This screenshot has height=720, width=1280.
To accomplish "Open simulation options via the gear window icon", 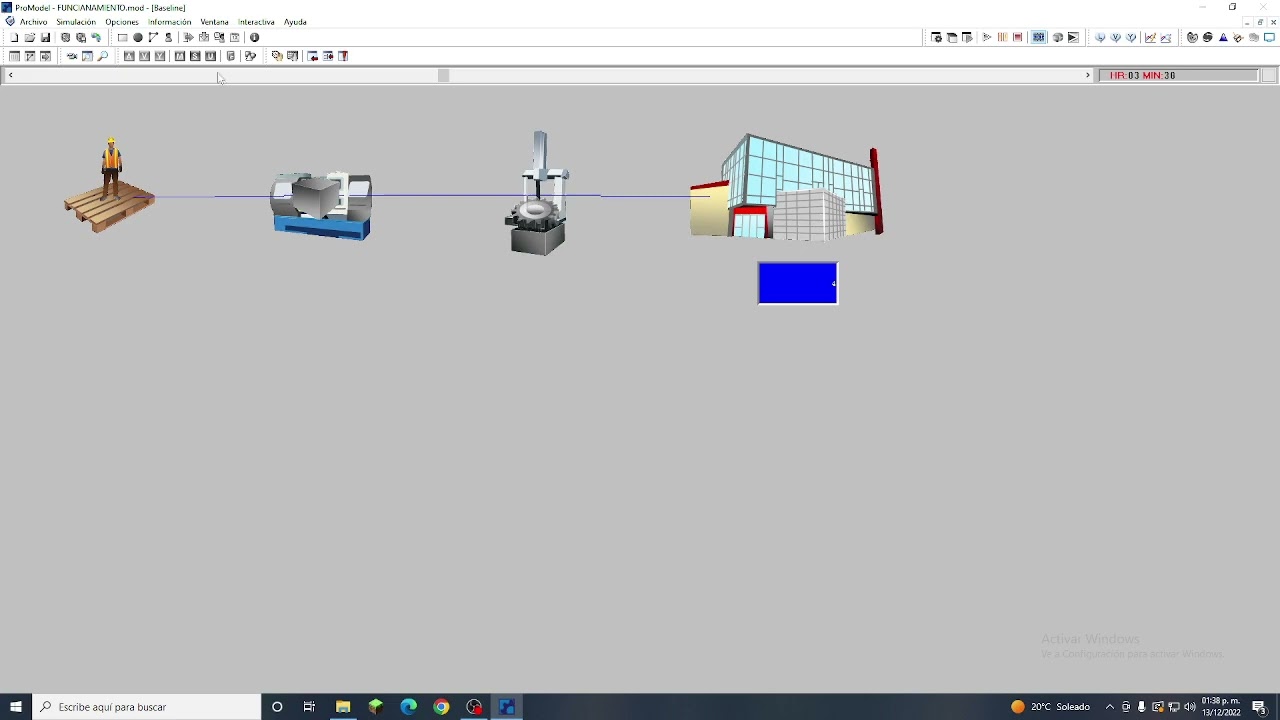I will [937, 38].
